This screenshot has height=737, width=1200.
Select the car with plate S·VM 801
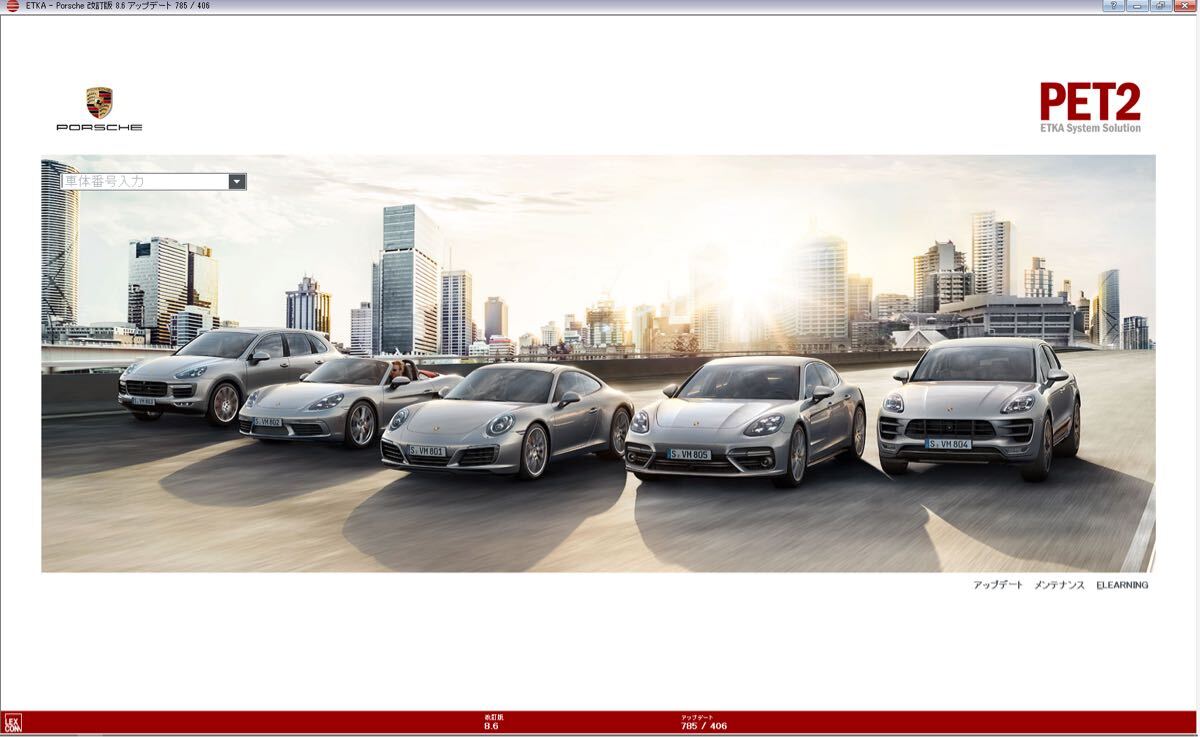pyautogui.click(x=506, y=420)
